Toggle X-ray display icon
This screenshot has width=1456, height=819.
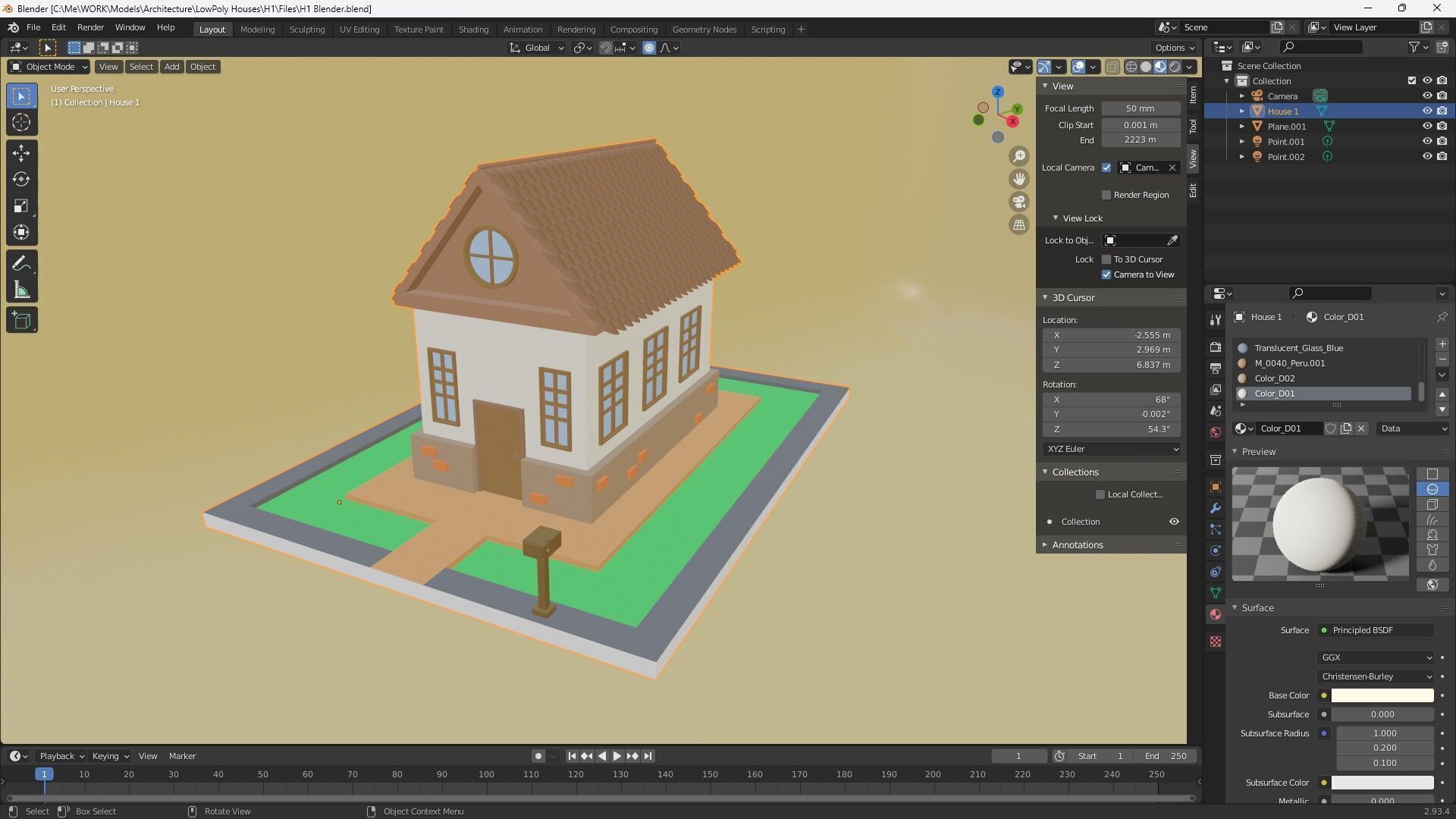tap(1112, 67)
